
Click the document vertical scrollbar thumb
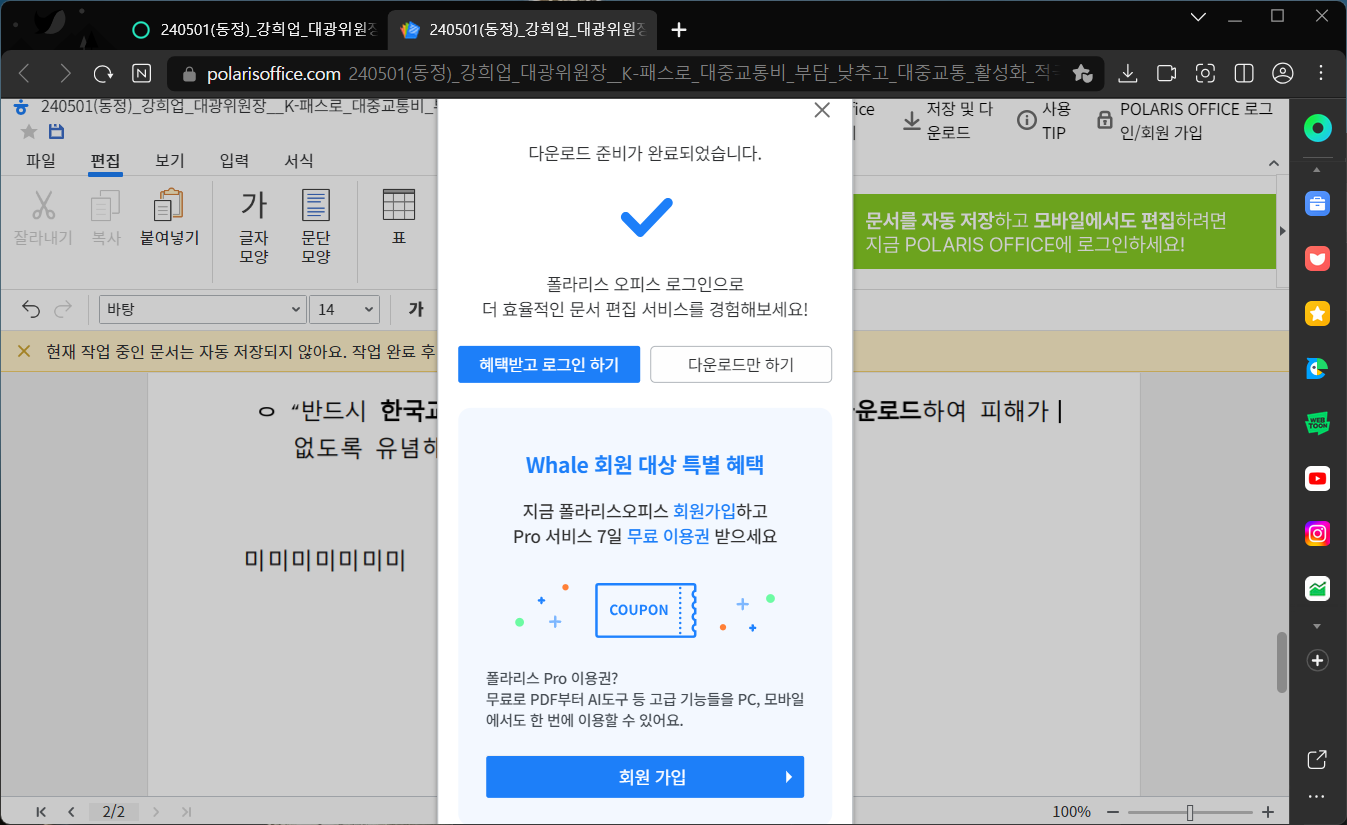1282,662
